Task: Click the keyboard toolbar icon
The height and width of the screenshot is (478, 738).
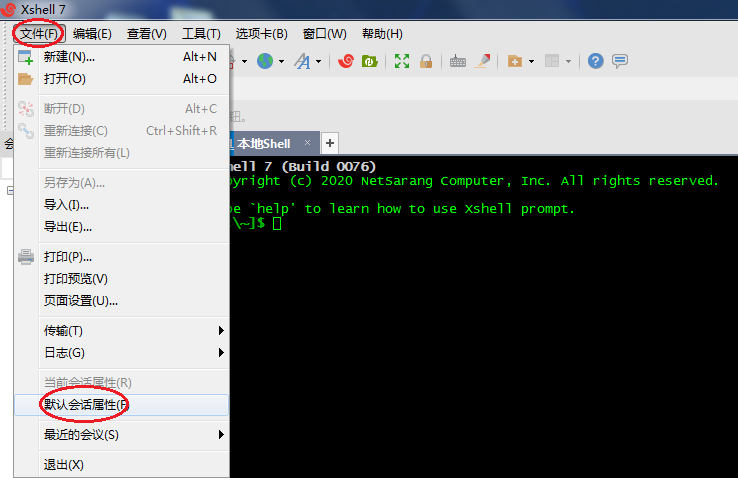Action: (457, 61)
